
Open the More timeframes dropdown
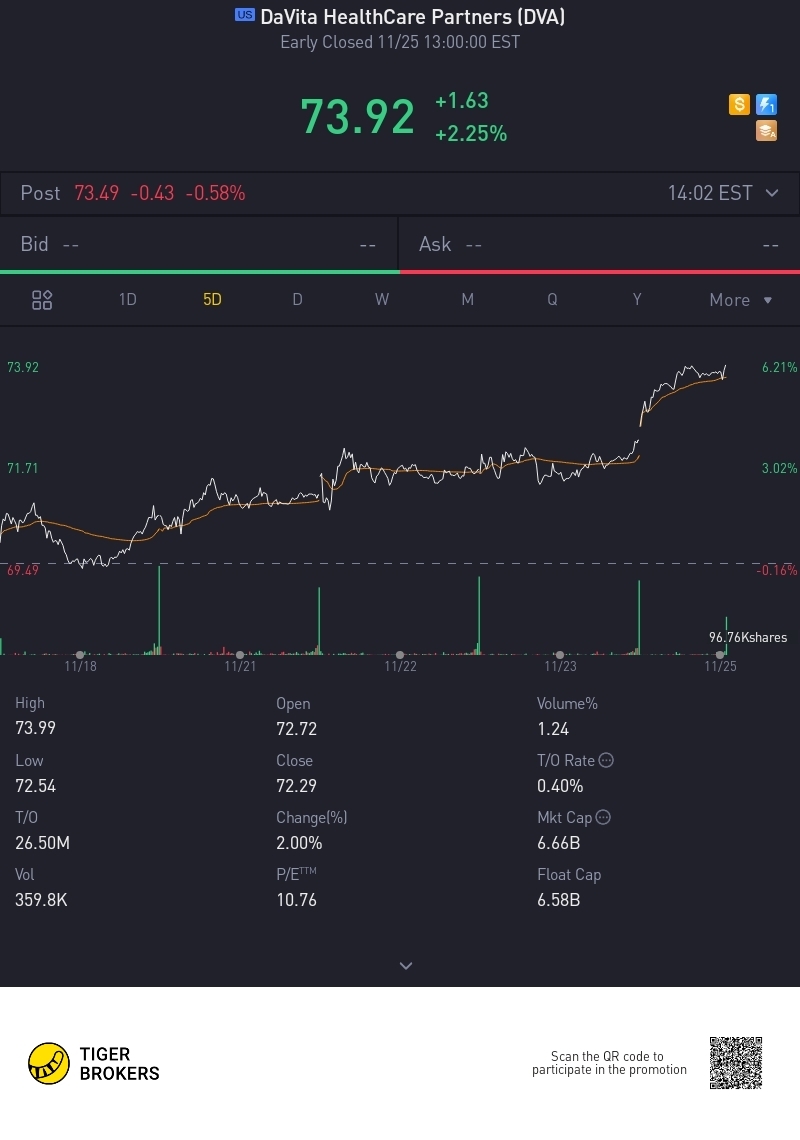741,300
